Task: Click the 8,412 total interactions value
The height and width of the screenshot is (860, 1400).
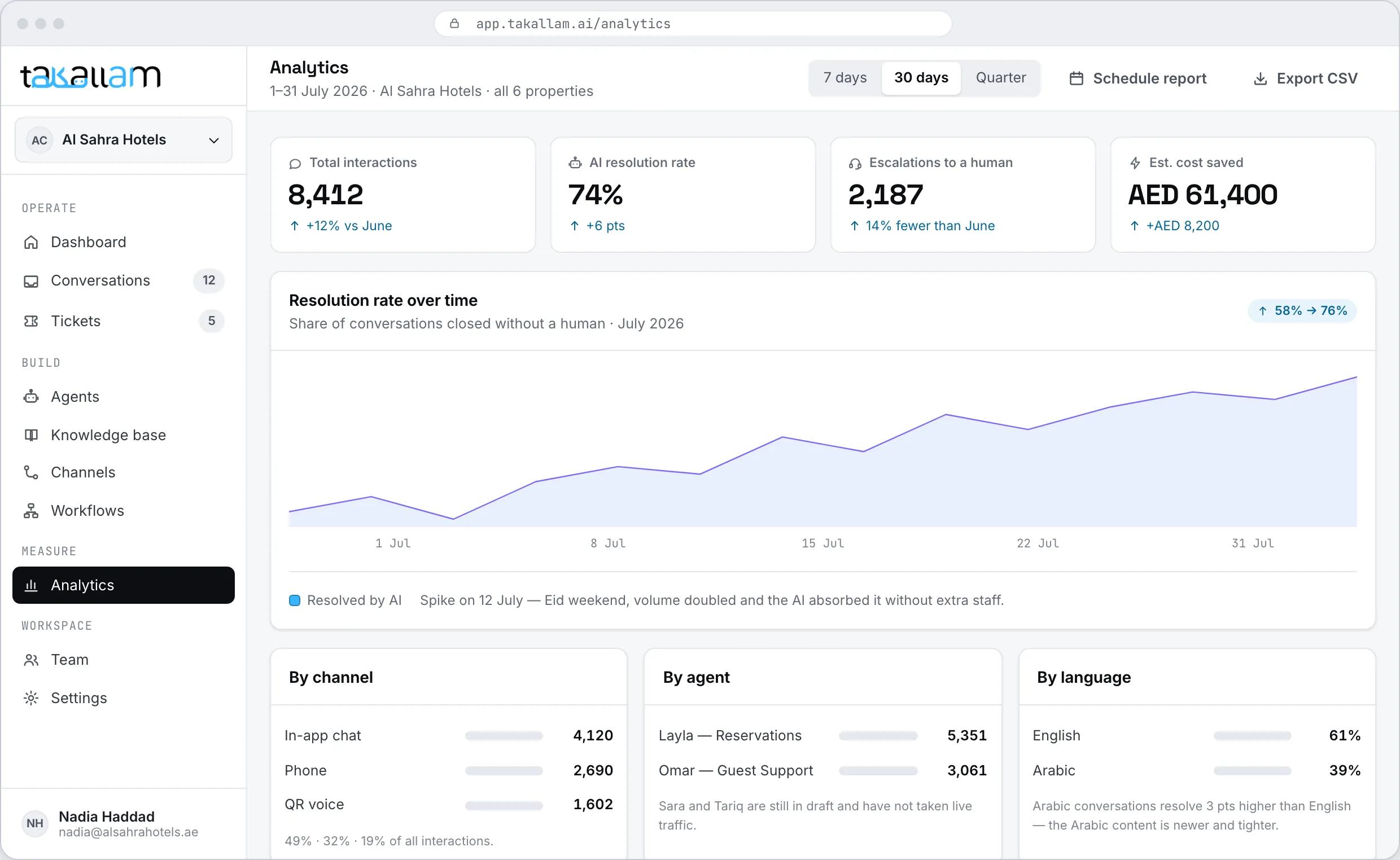Action: point(325,195)
